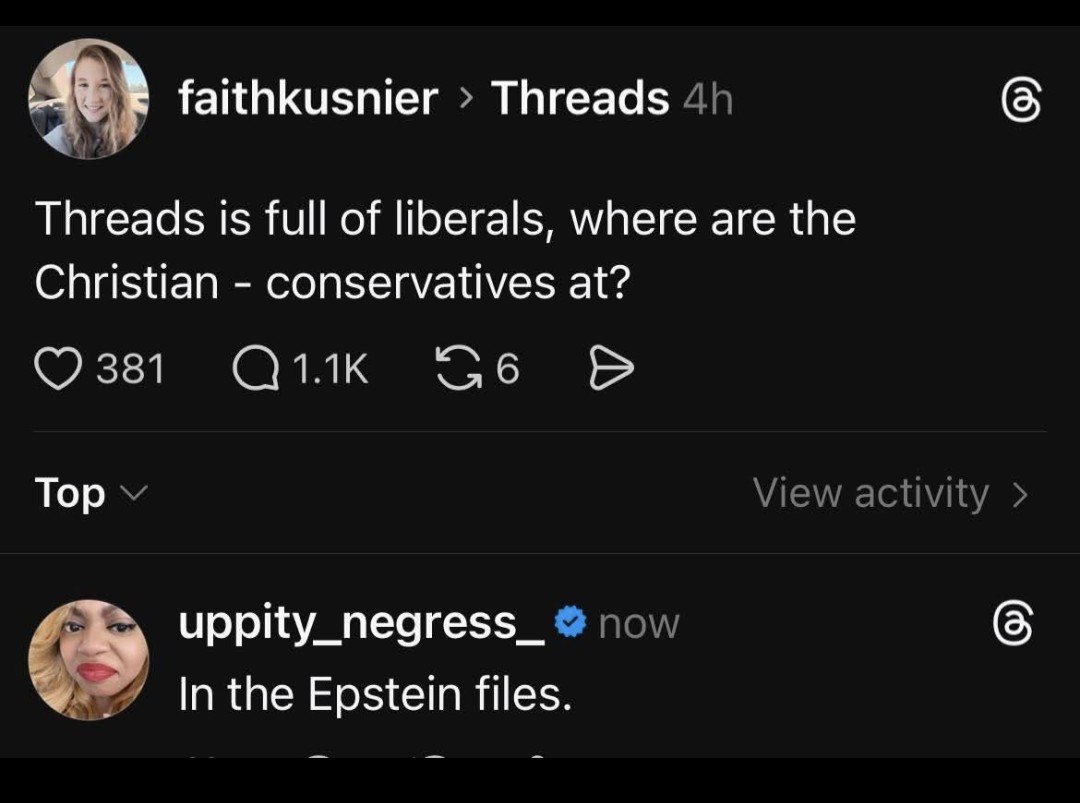The image size is (1080, 803).
Task: View uppity_negress_ profile picture
Action: click(x=88, y=660)
